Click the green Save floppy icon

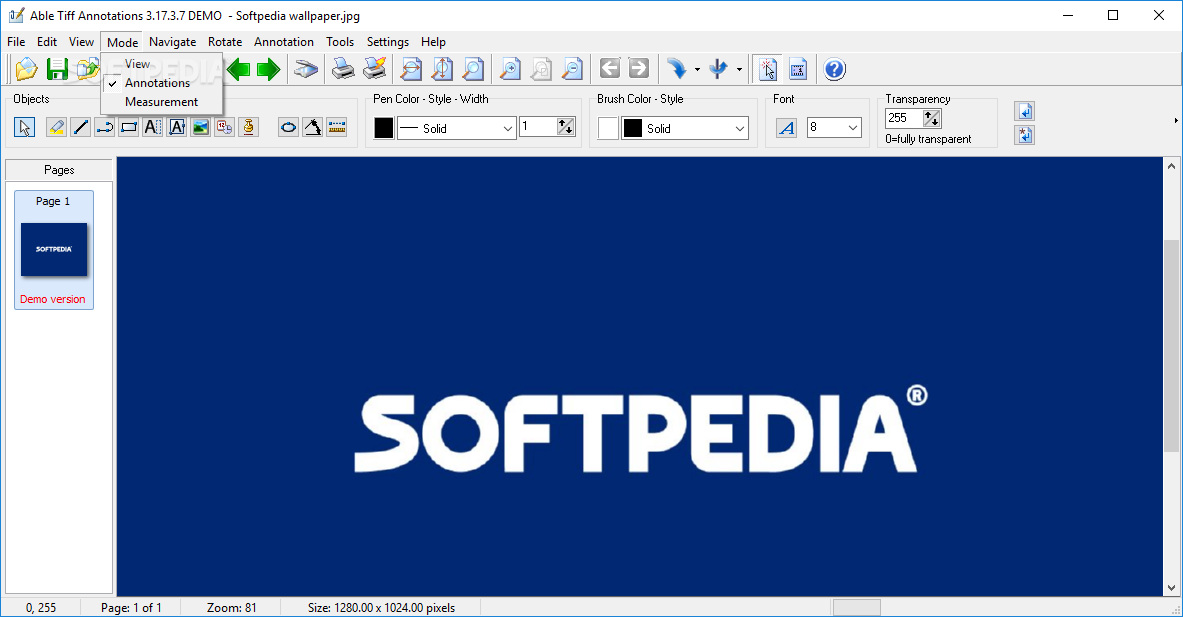click(x=57, y=69)
